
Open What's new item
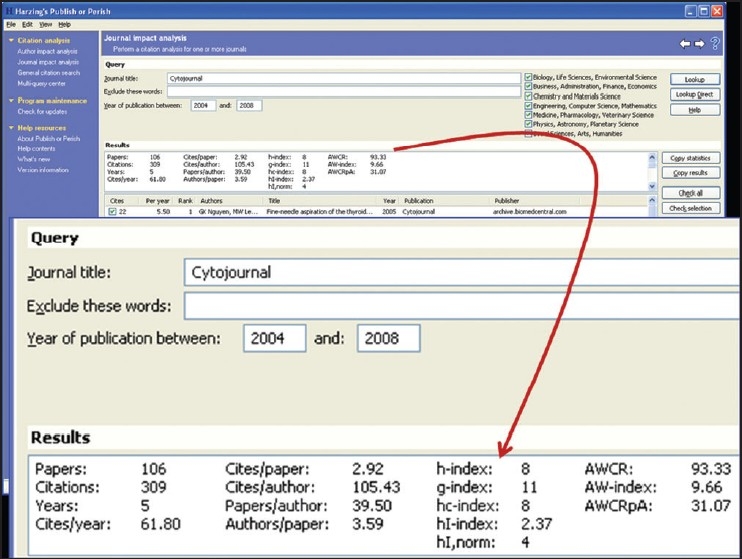[x=34, y=160]
